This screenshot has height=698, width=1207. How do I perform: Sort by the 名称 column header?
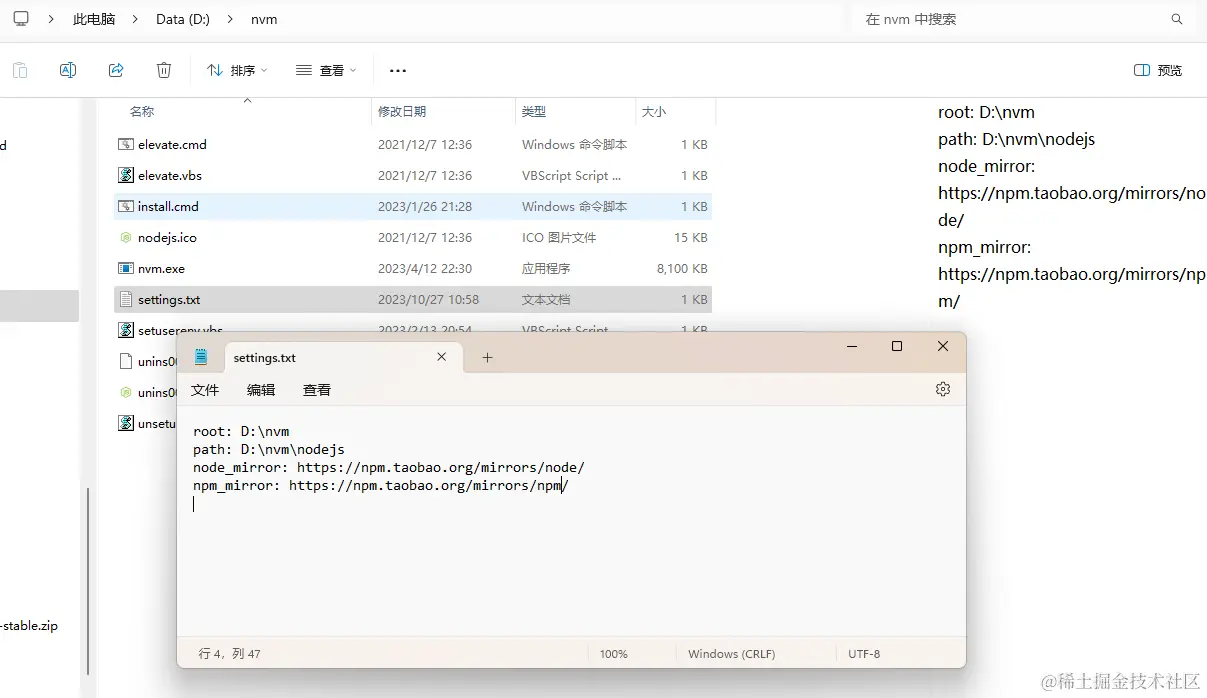(142, 111)
